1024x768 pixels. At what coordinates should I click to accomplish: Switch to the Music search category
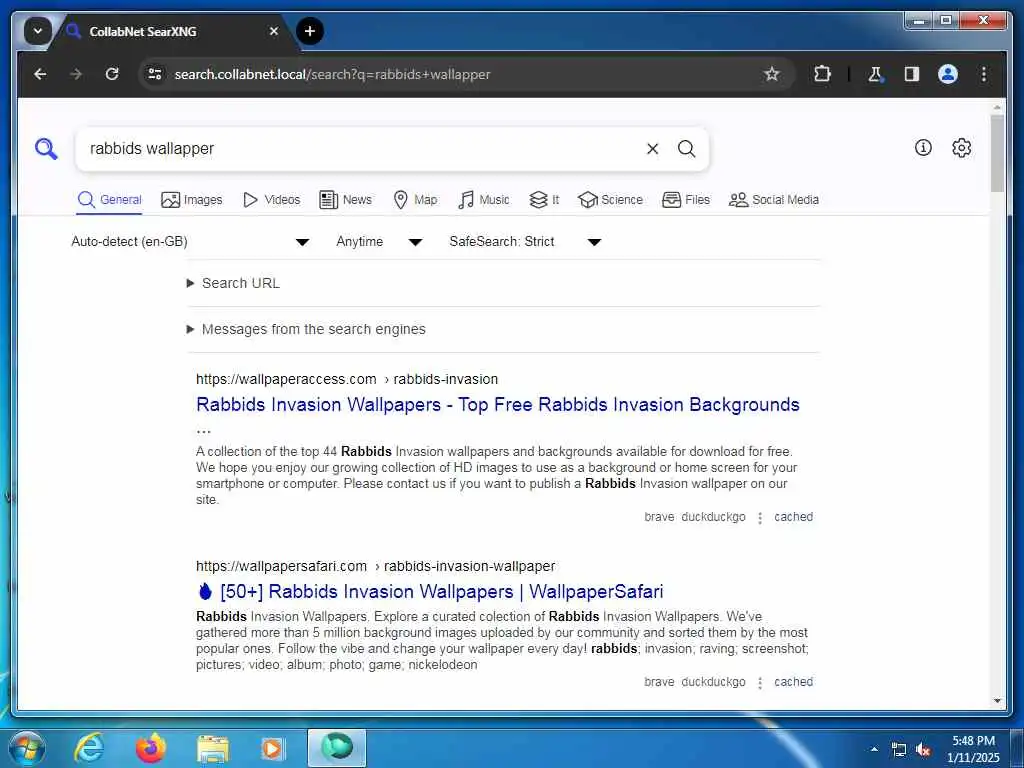(483, 200)
